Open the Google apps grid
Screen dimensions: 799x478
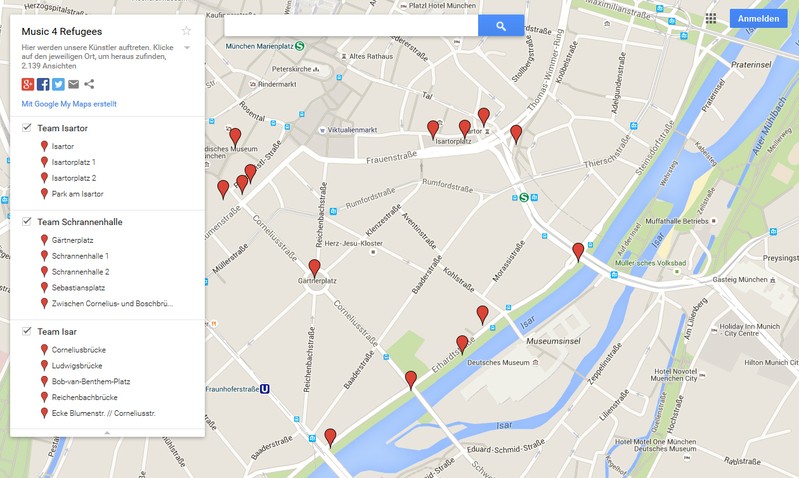pyautogui.click(x=711, y=18)
